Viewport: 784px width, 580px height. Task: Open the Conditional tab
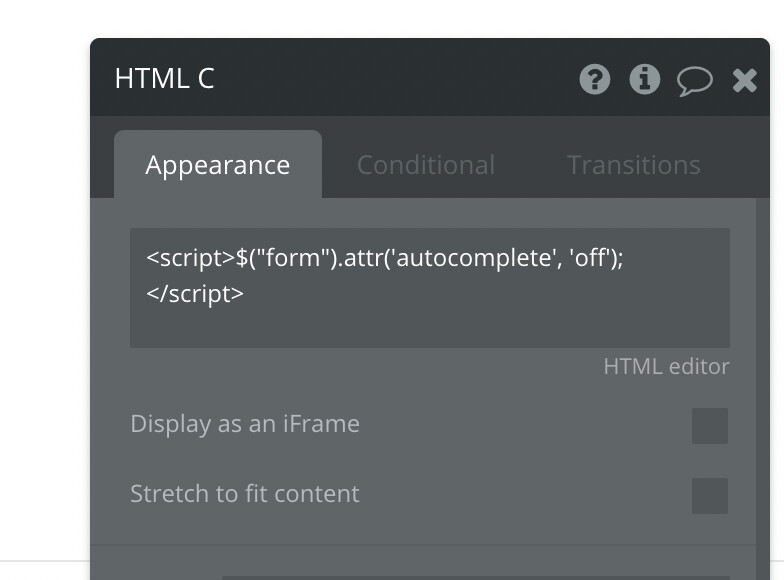point(426,165)
